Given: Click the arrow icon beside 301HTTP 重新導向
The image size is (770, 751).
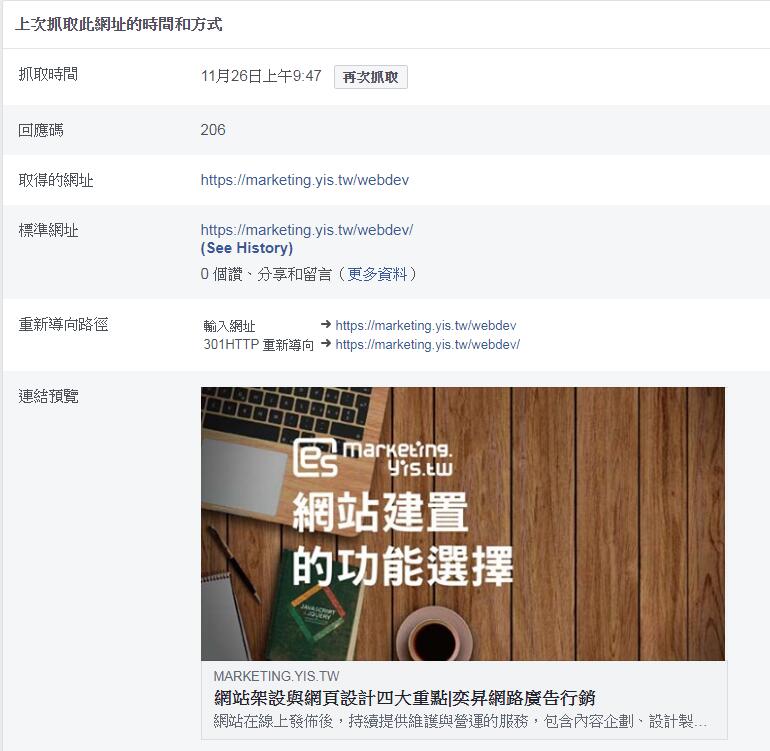Looking at the screenshot, I should (x=326, y=343).
